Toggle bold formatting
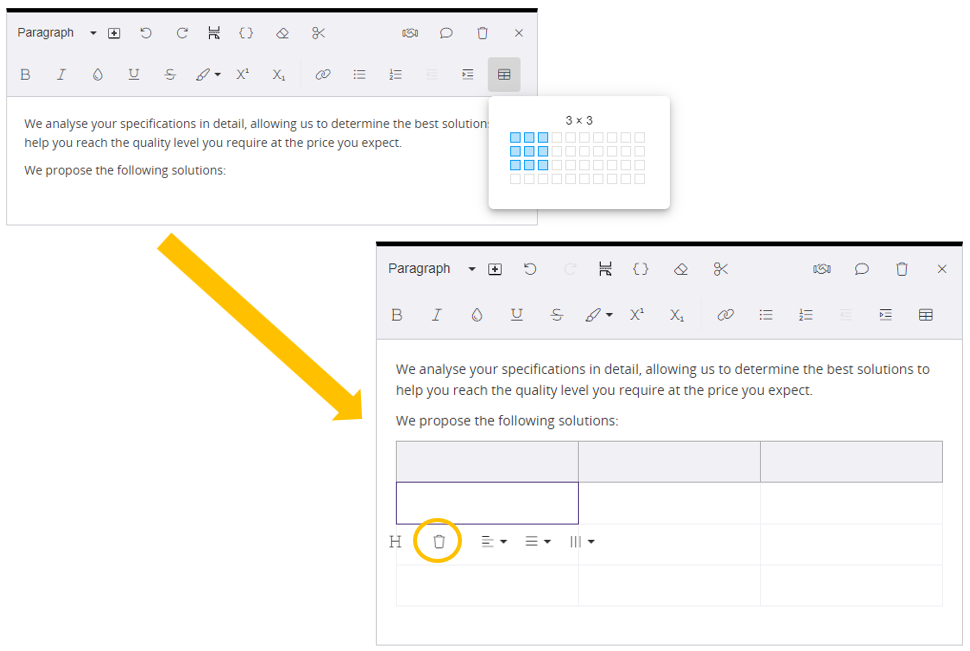 [25, 74]
